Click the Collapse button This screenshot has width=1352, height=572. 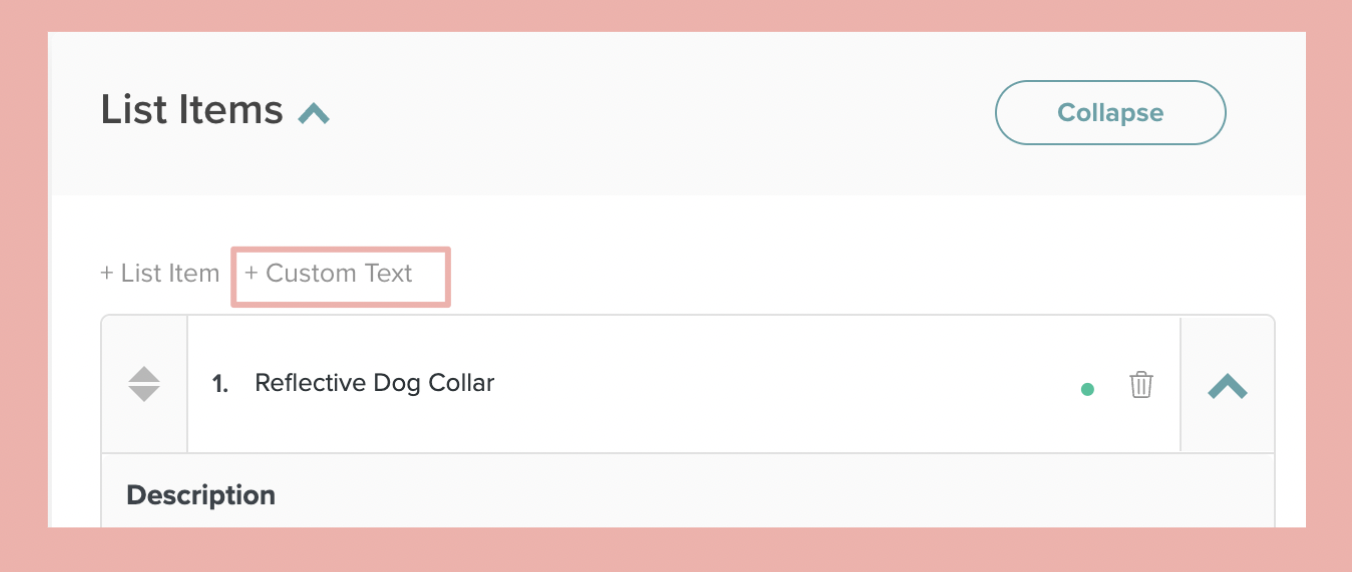[1110, 113]
